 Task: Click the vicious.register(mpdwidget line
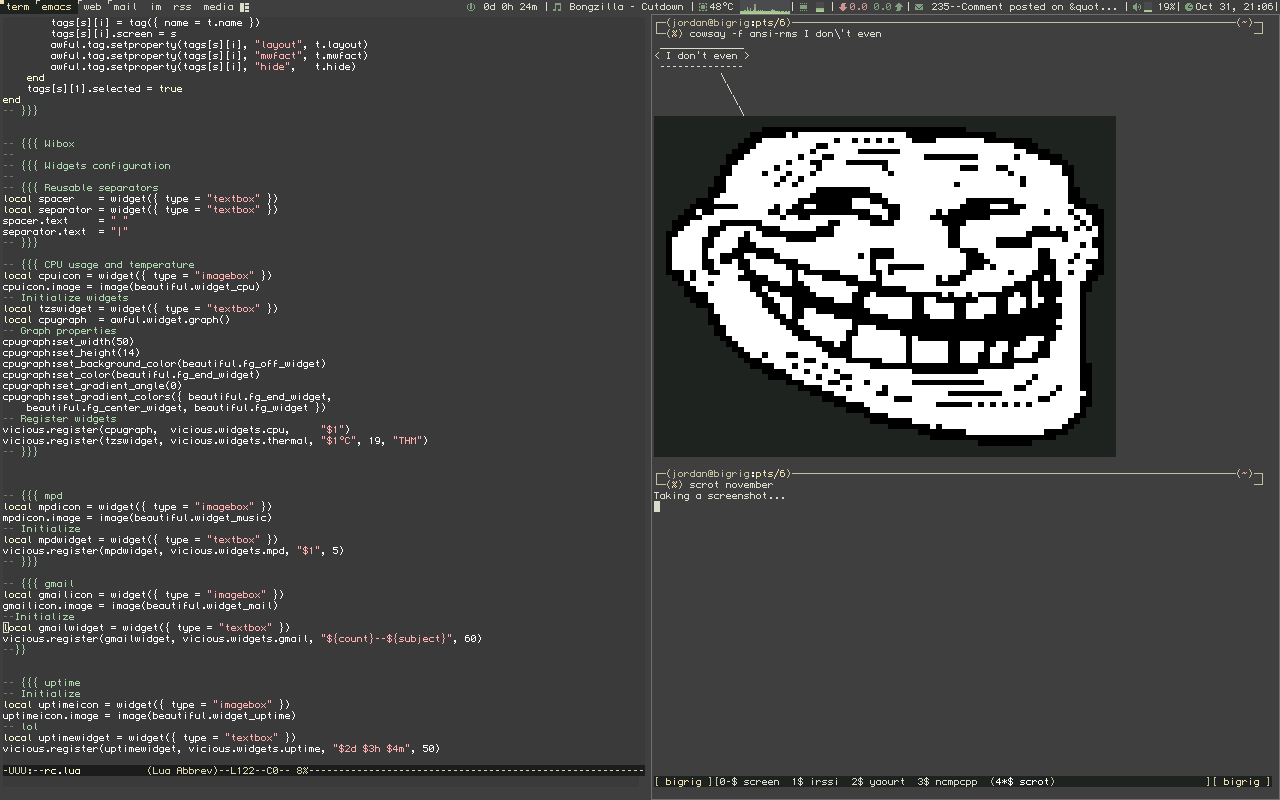[173, 551]
